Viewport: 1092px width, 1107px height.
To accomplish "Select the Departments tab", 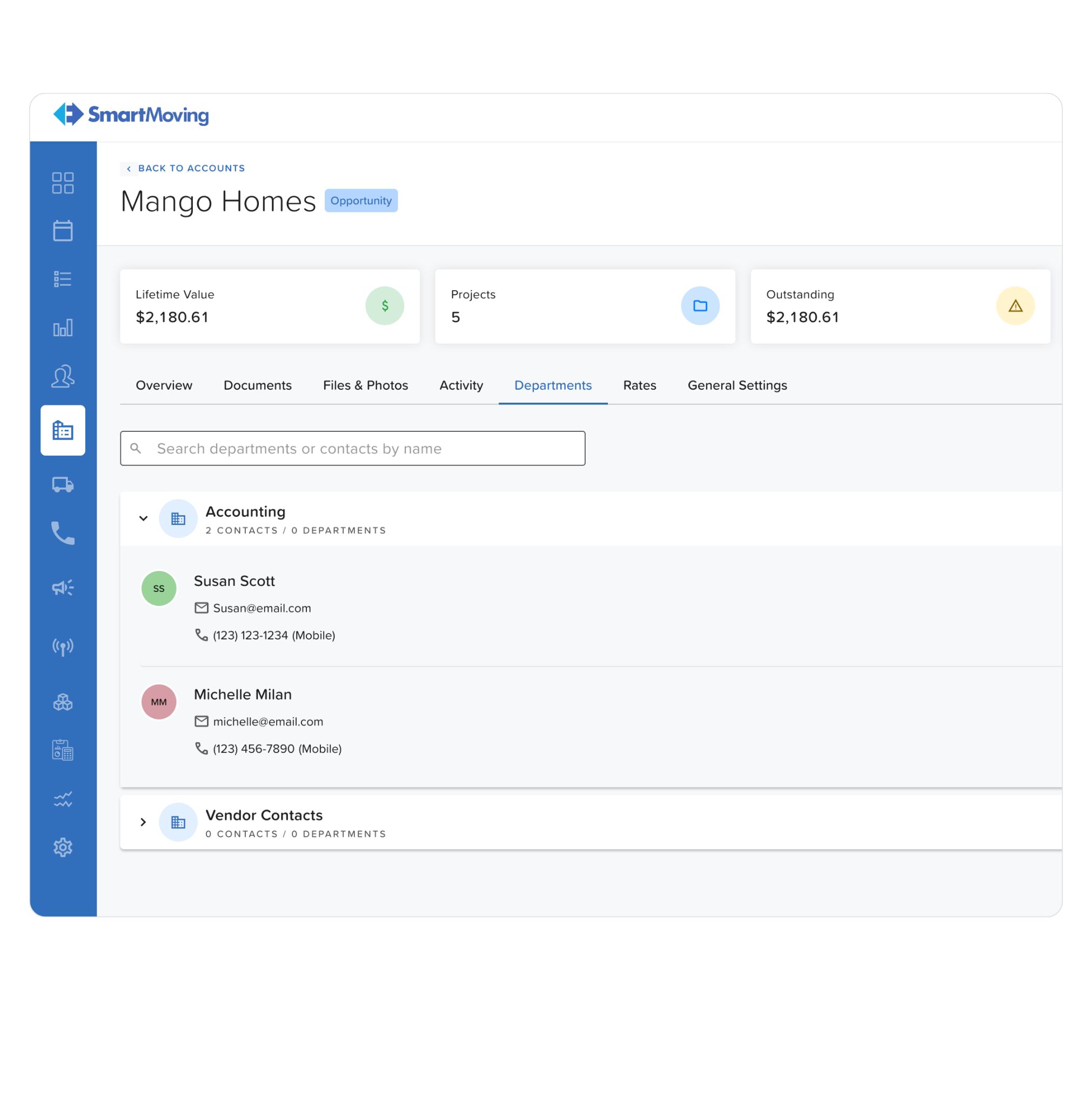I will point(553,385).
